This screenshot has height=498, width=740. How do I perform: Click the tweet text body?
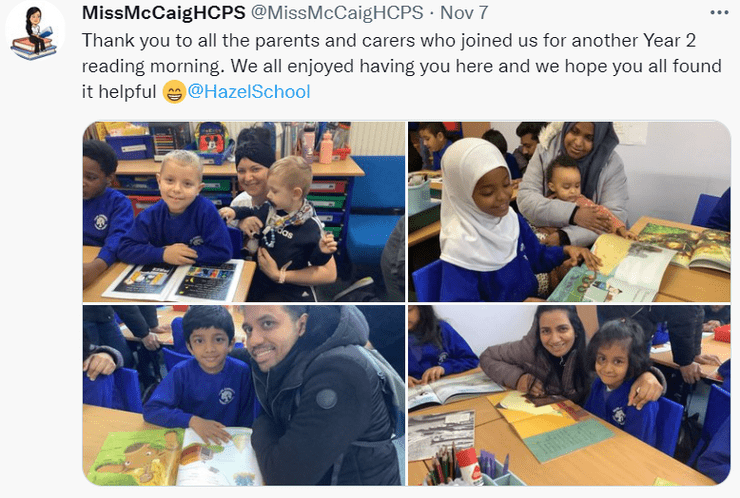[401, 66]
